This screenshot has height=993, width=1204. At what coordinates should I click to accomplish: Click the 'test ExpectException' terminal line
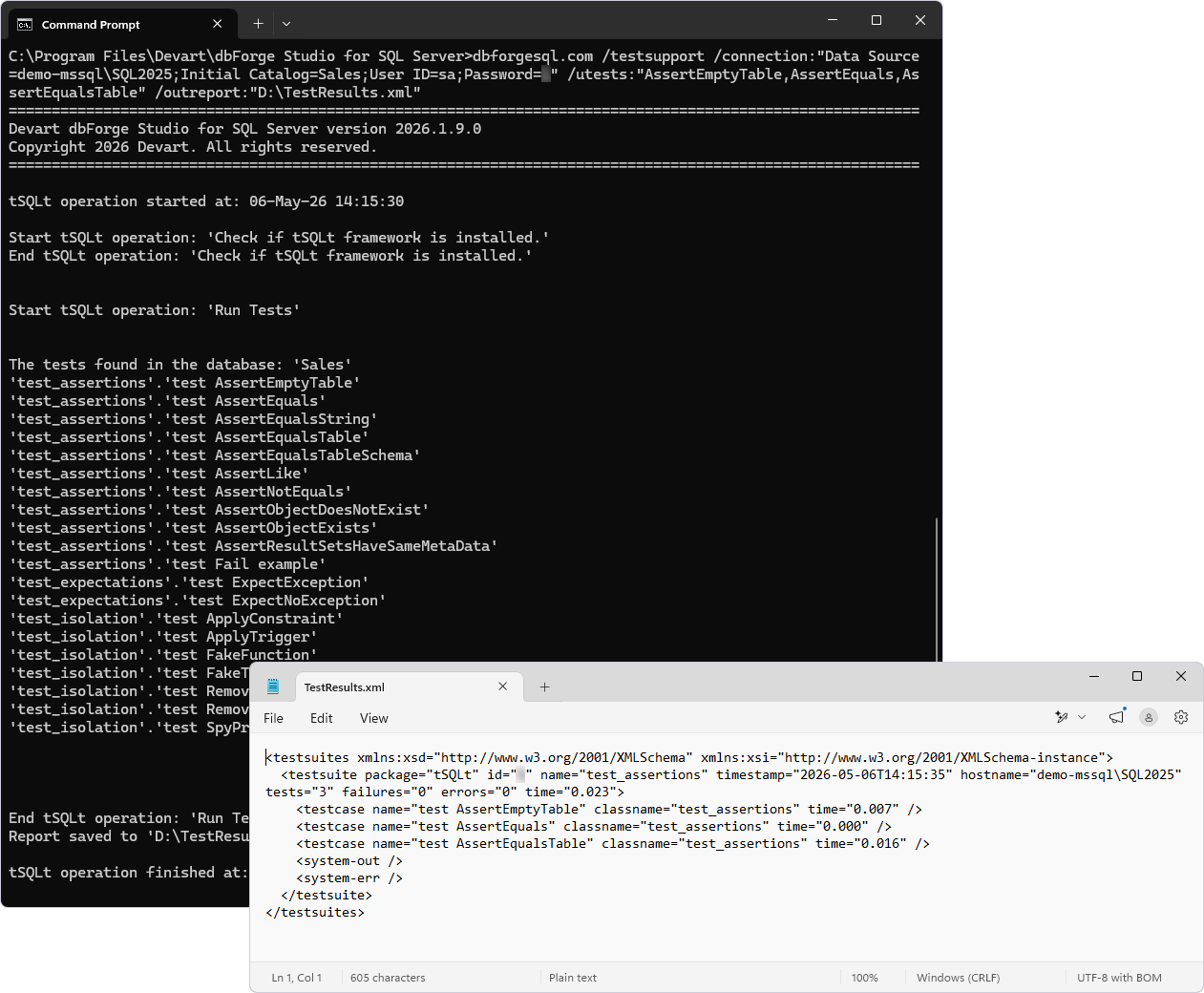pyautogui.click(x=189, y=582)
